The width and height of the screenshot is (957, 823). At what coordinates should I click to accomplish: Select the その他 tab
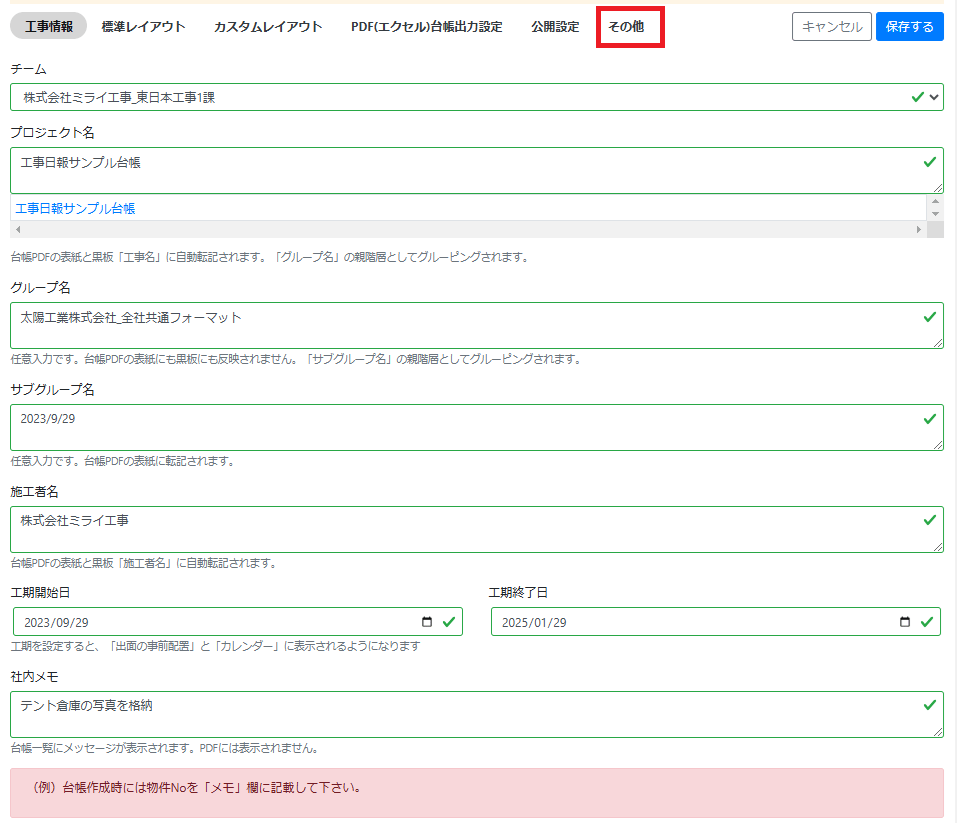[x=626, y=26]
